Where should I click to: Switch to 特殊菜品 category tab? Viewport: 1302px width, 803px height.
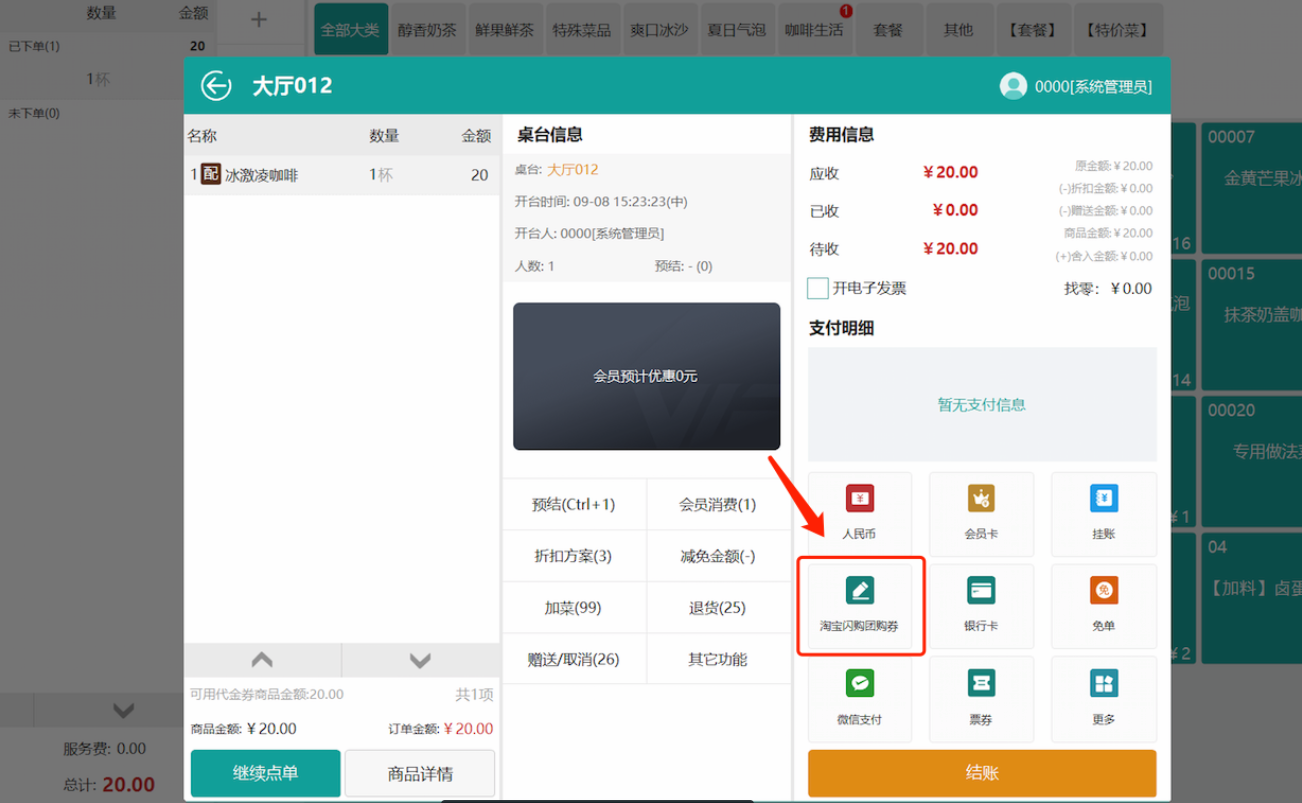pos(582,30)
